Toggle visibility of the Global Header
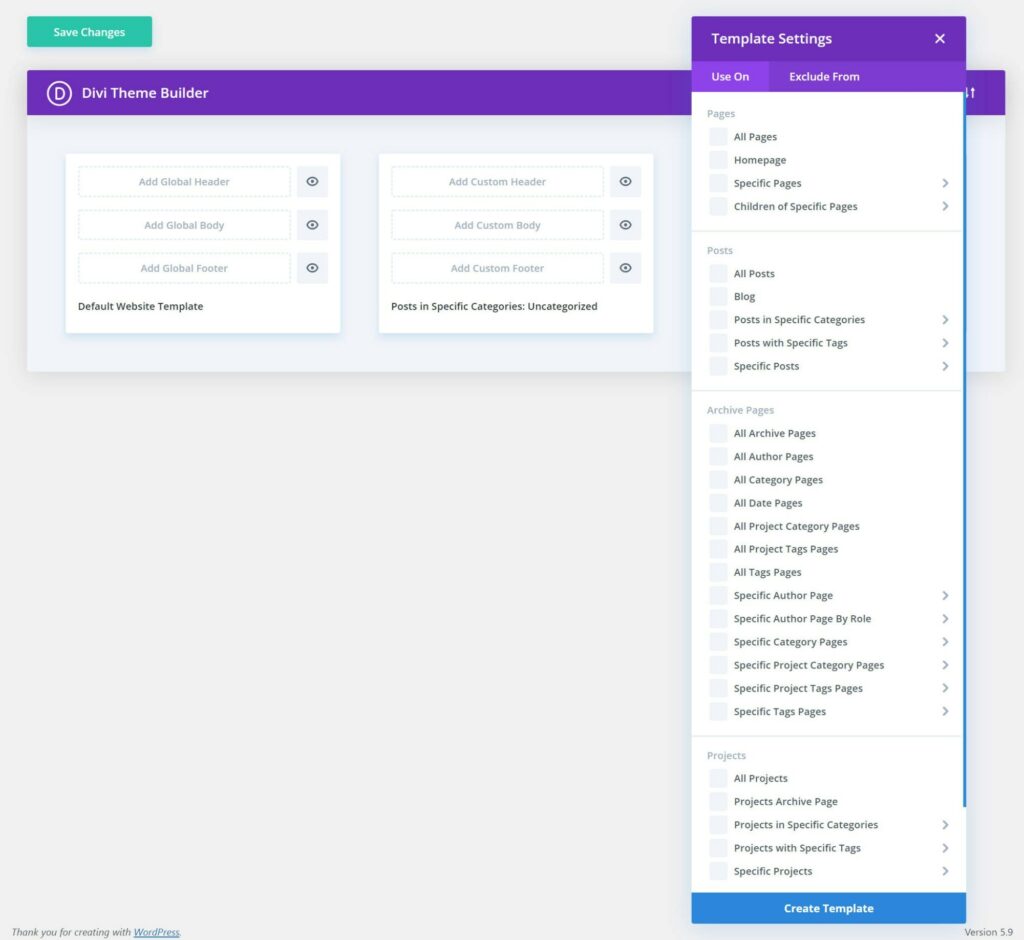 (312, 182)
